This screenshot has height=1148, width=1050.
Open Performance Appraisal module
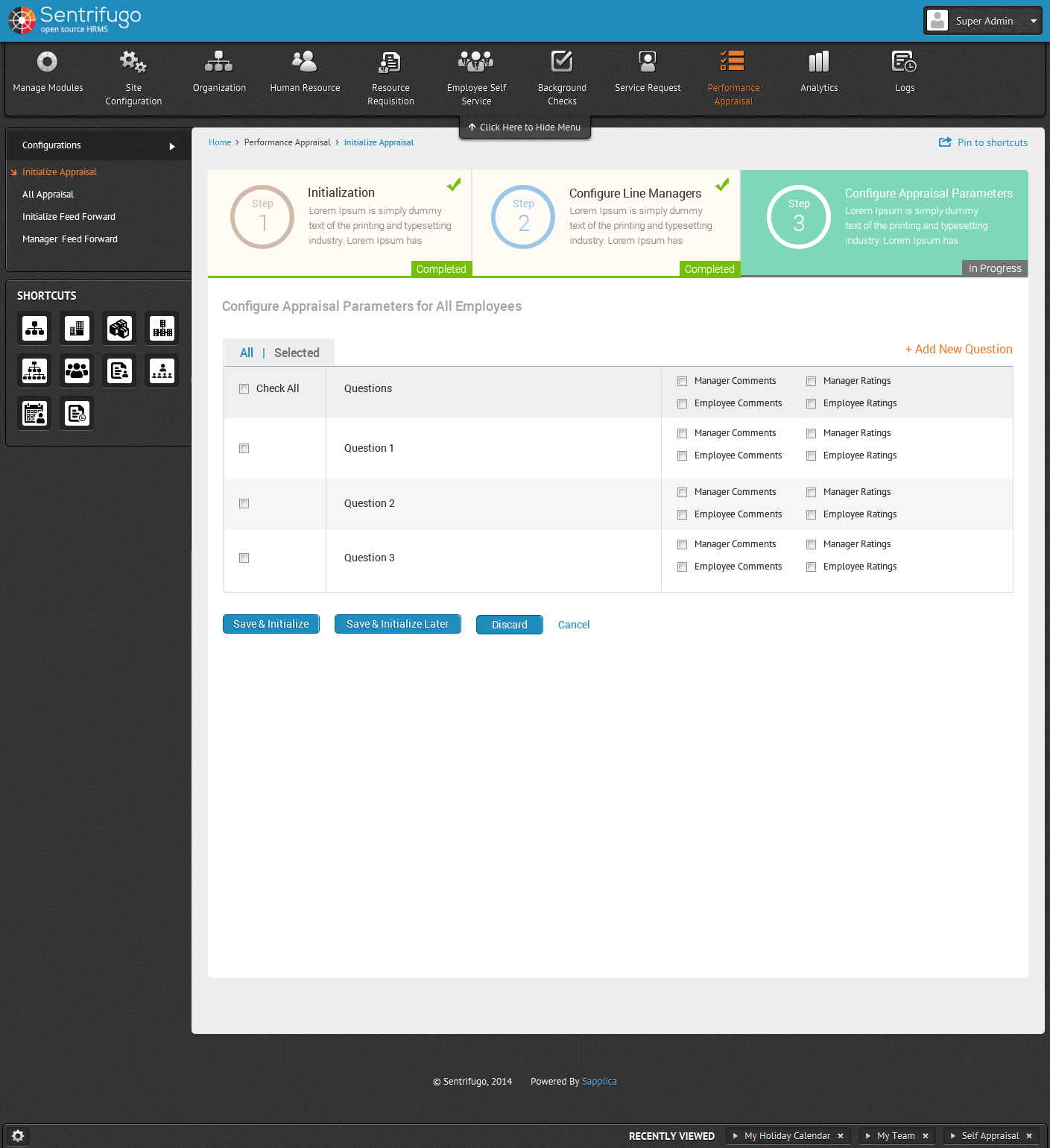(733, 78)
